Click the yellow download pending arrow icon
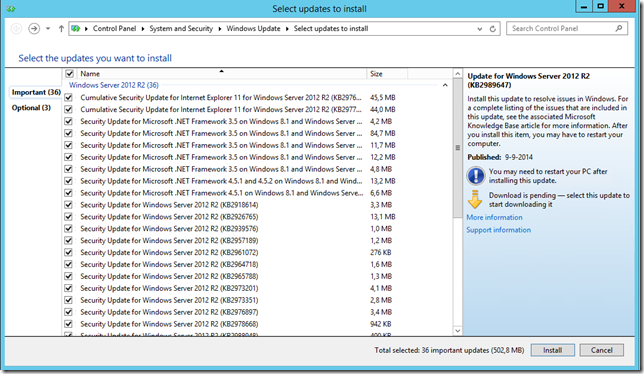The height and width of the screenshot is (374, 644). [475, 200]
